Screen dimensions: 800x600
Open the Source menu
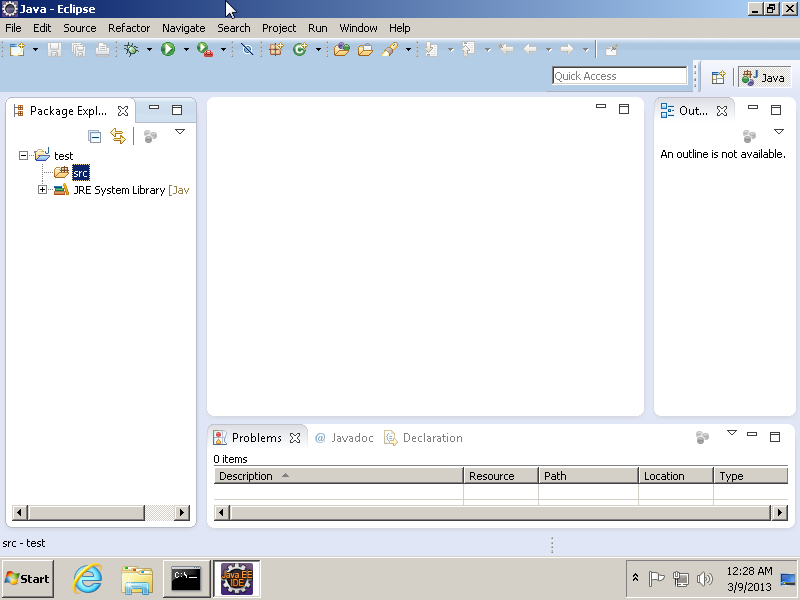[x=80, y=28]
